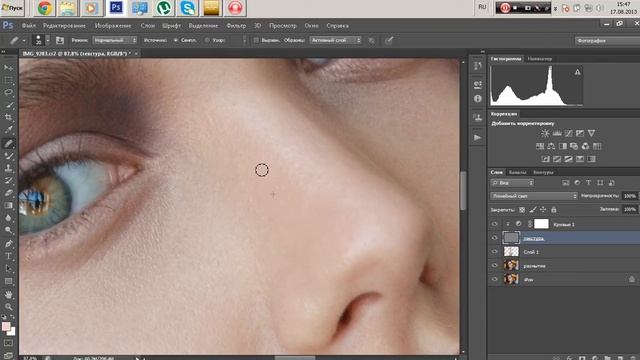Choose the Узор source radio button
The width and height of the screenshot is (640, 360).
tap(207, 40)
